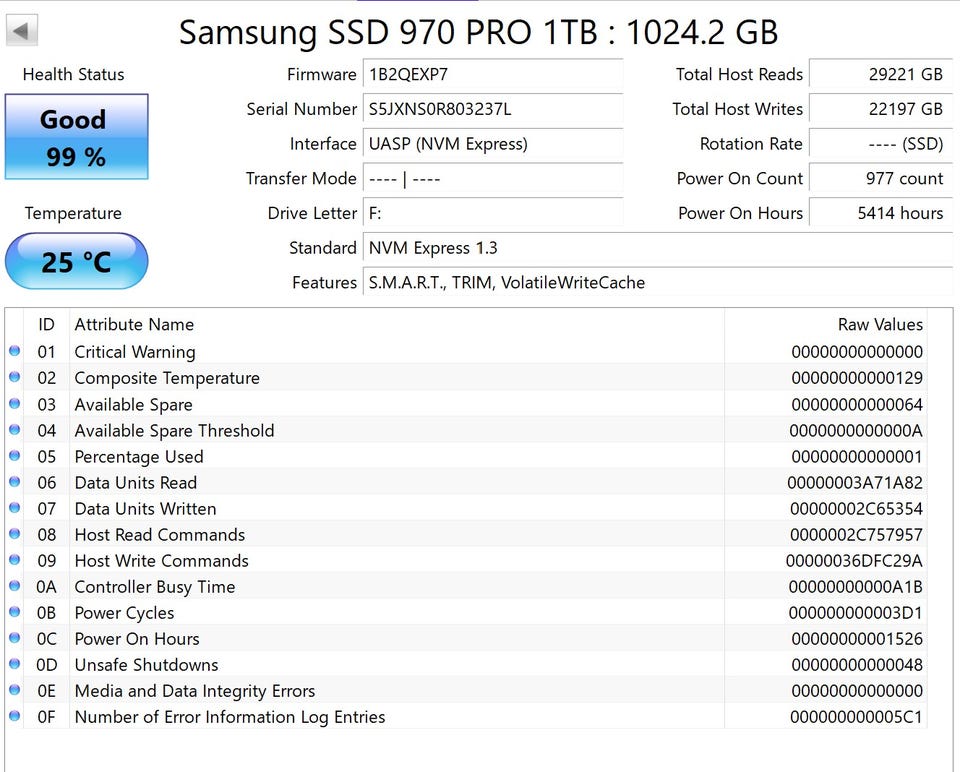Viewport: 960px width, 772px height.
Task: Click the status dot for Error Information Log Entries
Action: [x=15, y=716]
